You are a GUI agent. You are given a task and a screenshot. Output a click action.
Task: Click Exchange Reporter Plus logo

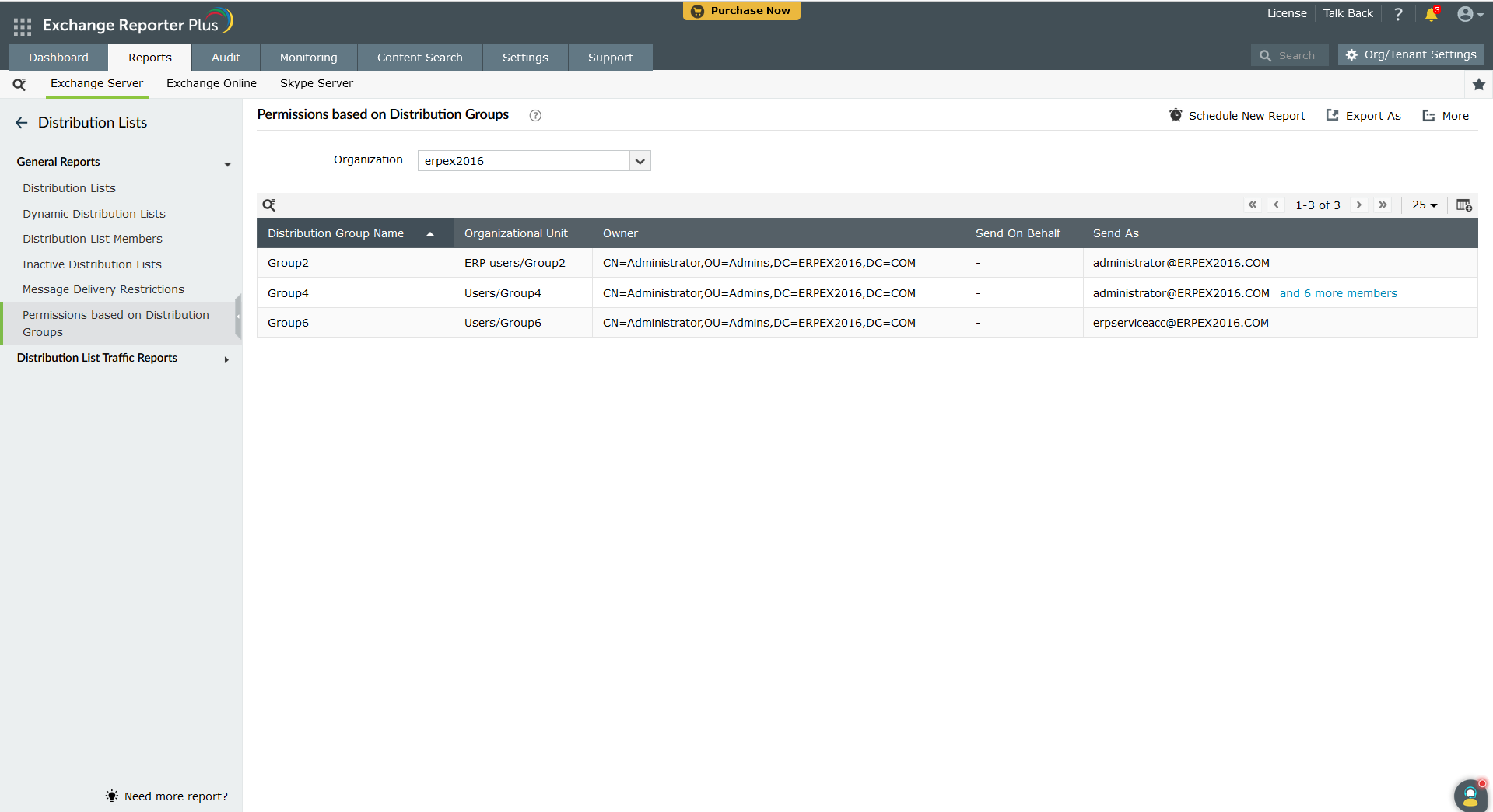138,23
